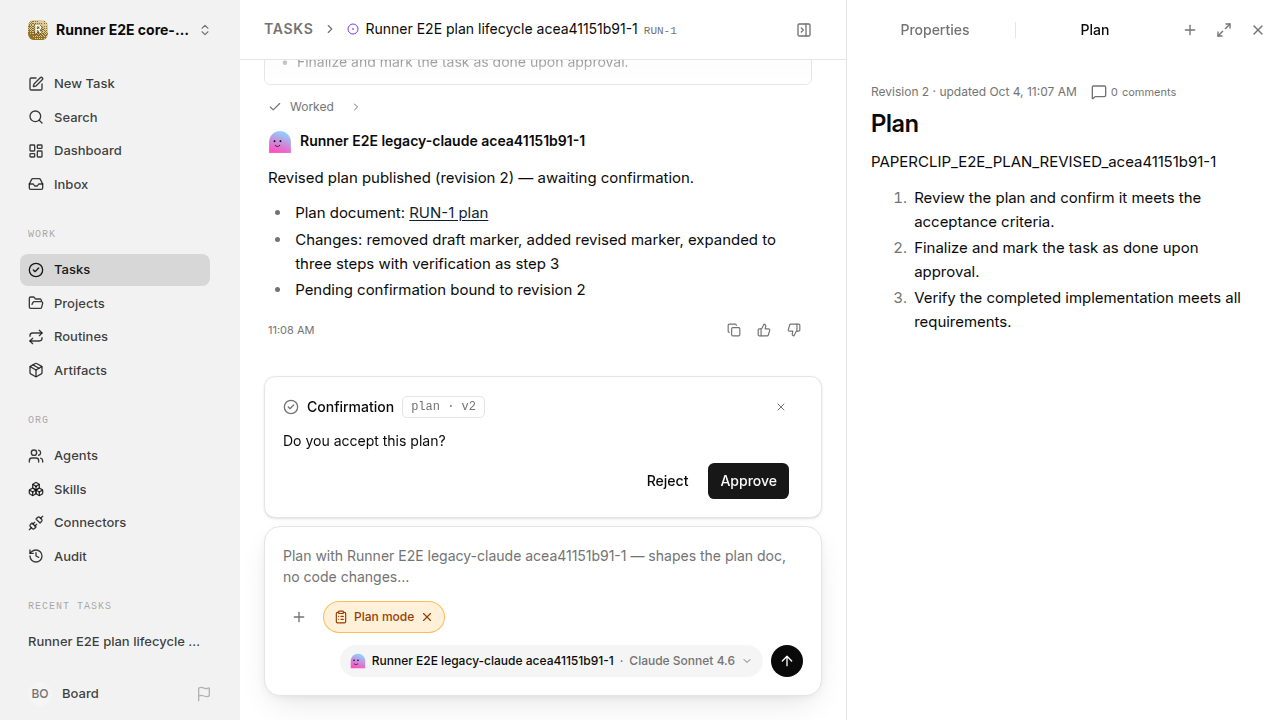Select Tasks in the sidebar
Image resolution: width=1280 pixels, height=720 pixels.
(115, 270)
